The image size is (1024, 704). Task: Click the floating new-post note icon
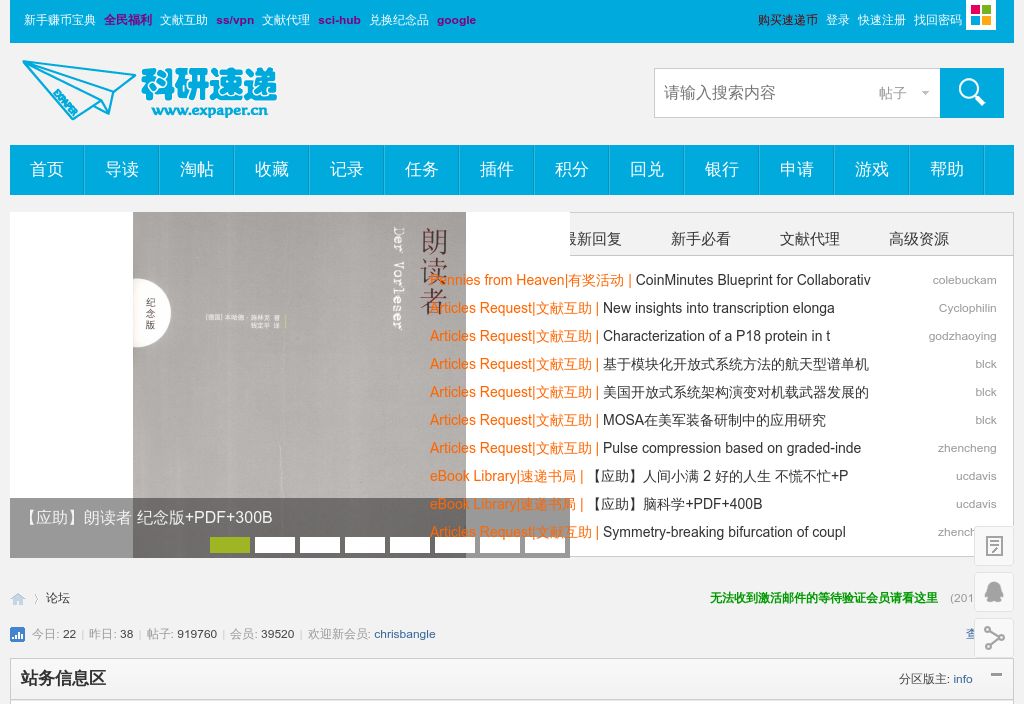pos(994,546)
